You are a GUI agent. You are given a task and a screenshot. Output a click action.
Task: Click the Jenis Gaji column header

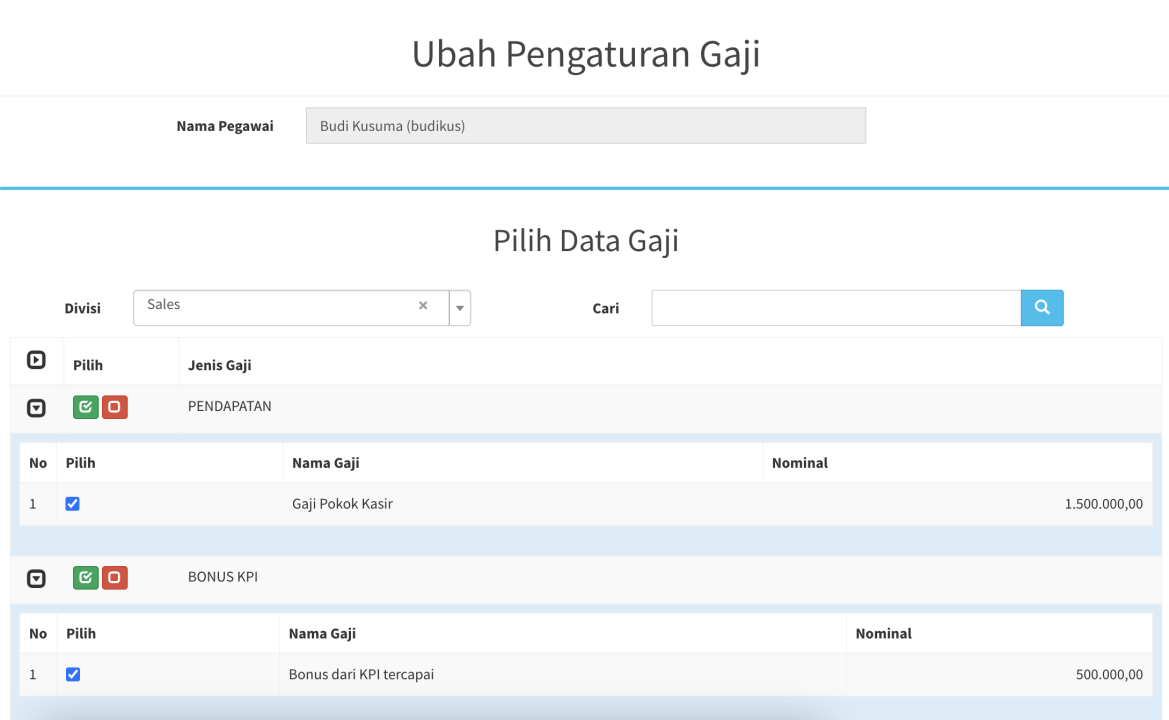click(220, 365)
